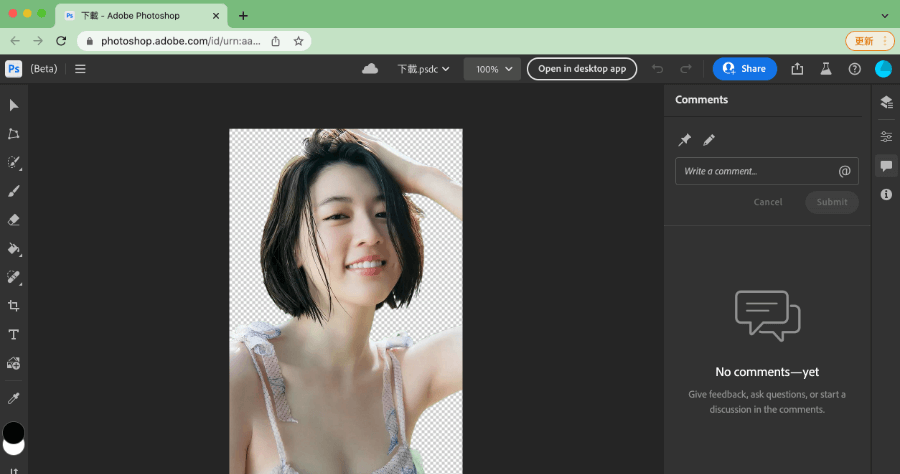Viewport: 900px width, 474px height.
Task: Select the comment drawing pencil tool
Action: click(709, 139)
